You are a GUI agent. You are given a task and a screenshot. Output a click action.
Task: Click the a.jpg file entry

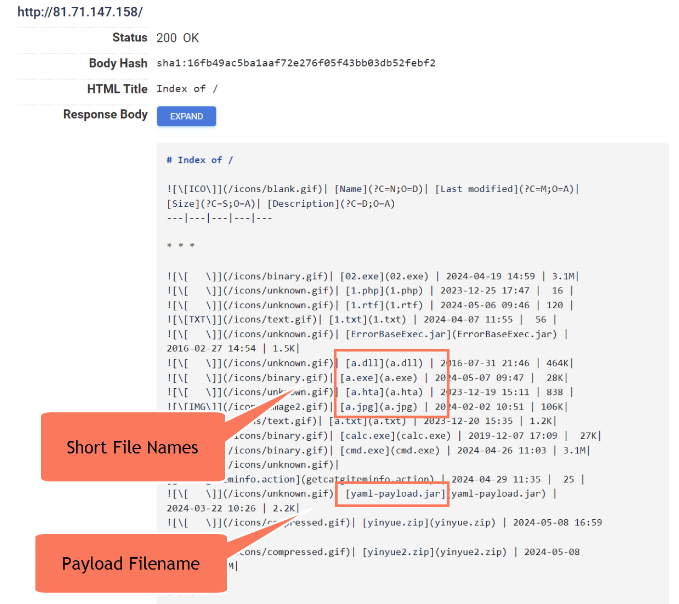pos(378,407)
